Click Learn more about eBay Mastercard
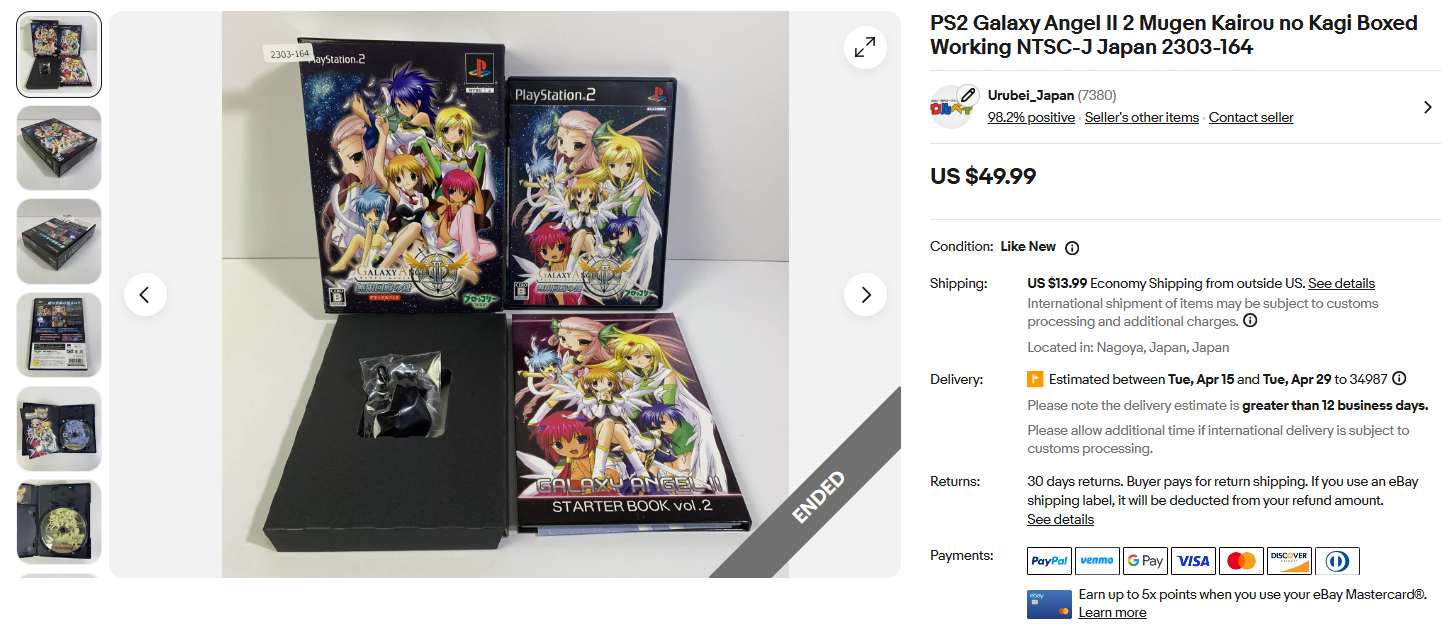Viewport: 1452px width, 631px height. tap(1112, 612)
